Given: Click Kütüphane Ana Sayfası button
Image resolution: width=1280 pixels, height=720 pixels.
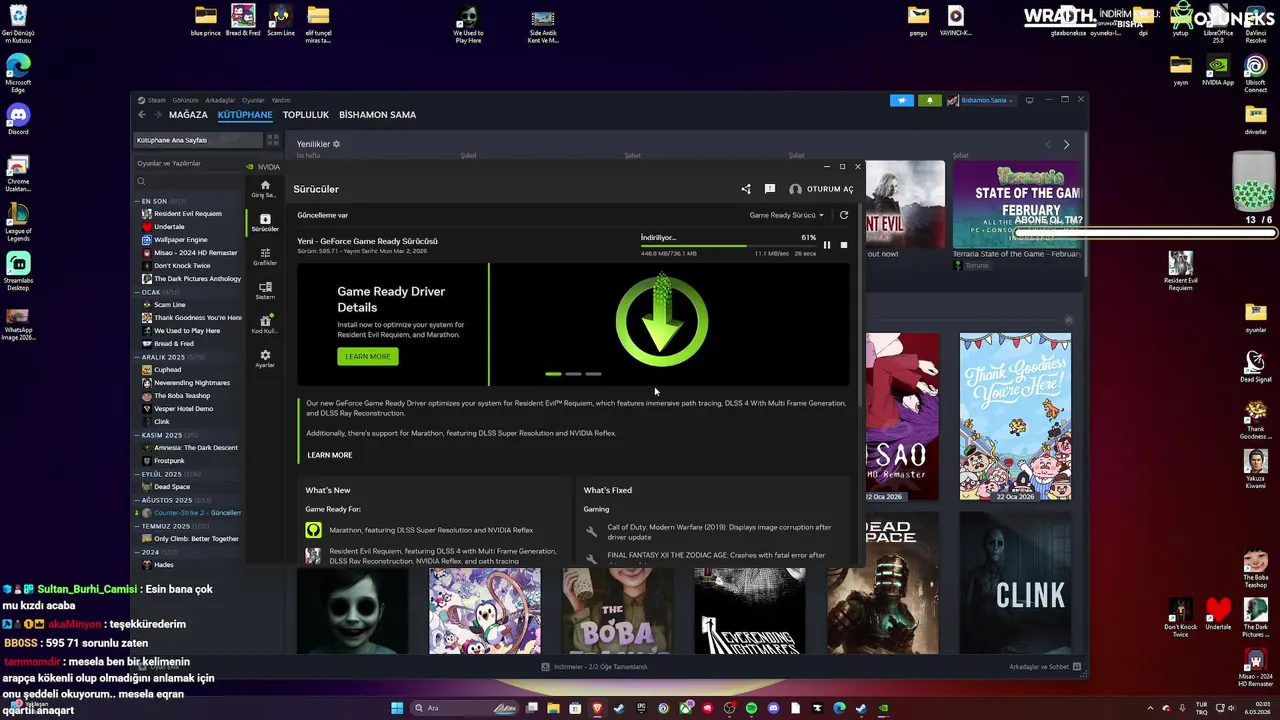Looking at the screenshot, I should coord(197,140).
